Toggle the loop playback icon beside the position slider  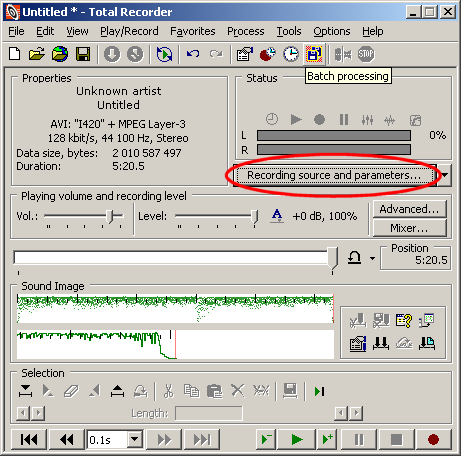(354, 258)
